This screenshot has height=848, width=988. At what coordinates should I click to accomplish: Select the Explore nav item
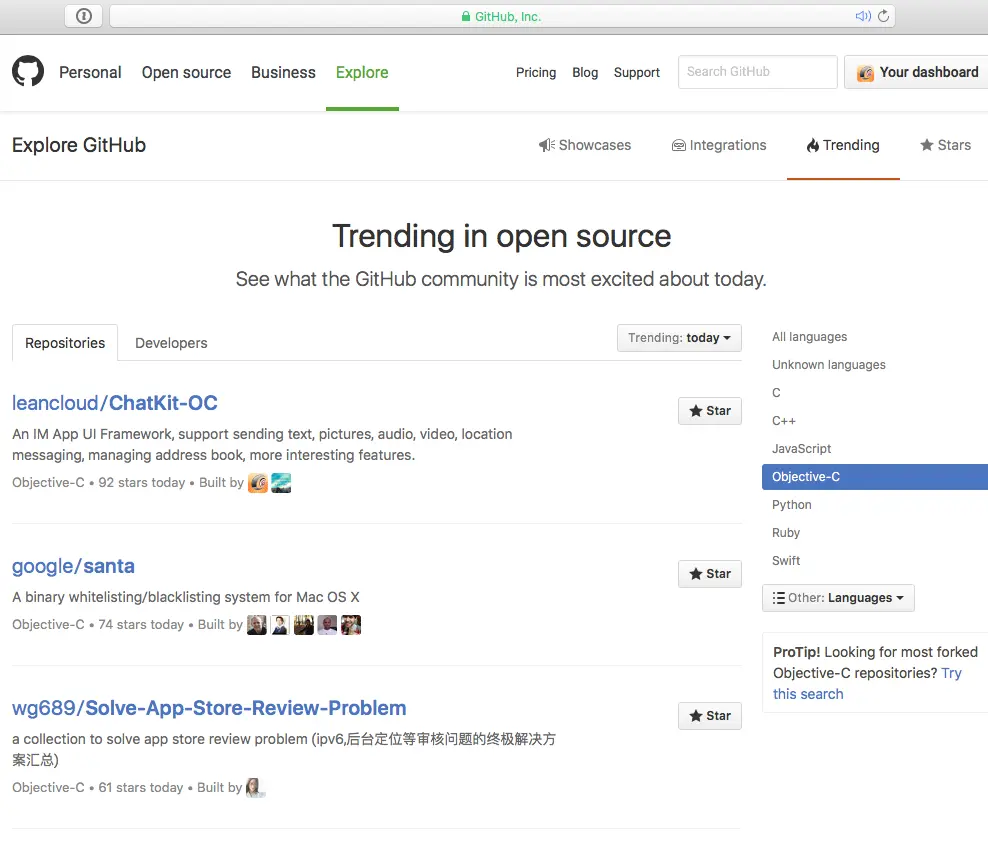(x=362, y=72)
